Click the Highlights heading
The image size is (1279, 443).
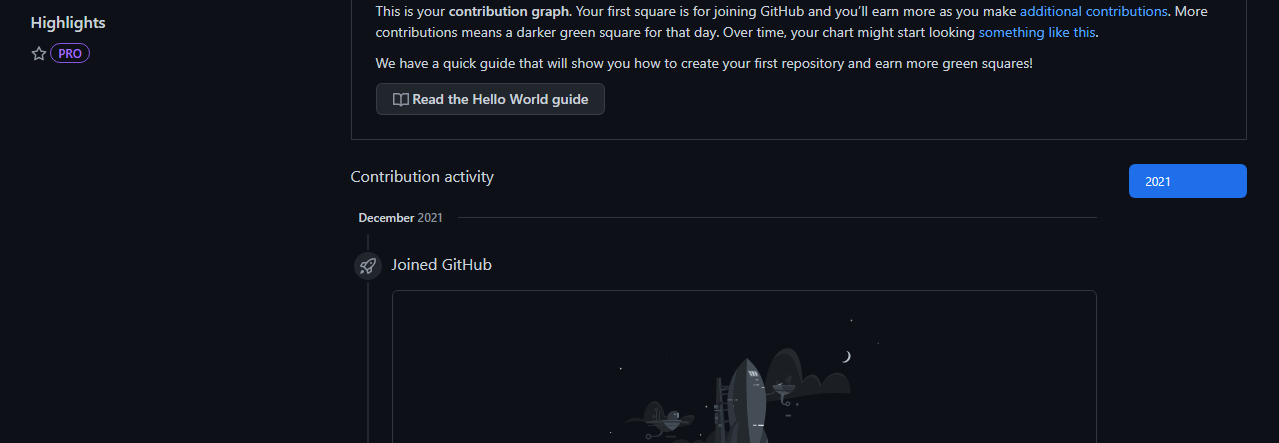pyautogui.click(x=68, y=22)
